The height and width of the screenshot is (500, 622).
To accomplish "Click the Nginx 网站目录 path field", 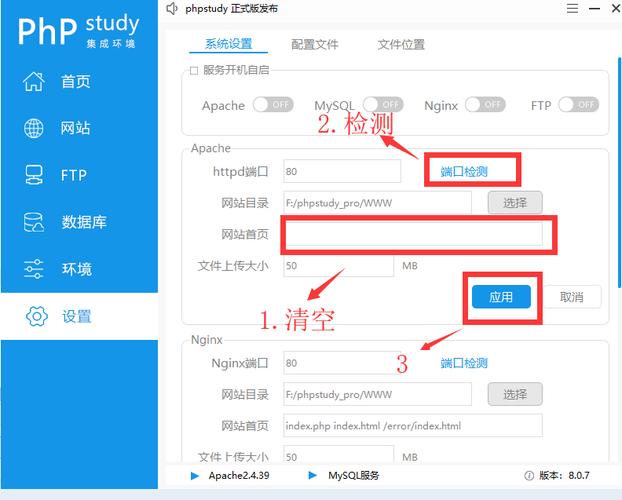I will pos(377,394).
